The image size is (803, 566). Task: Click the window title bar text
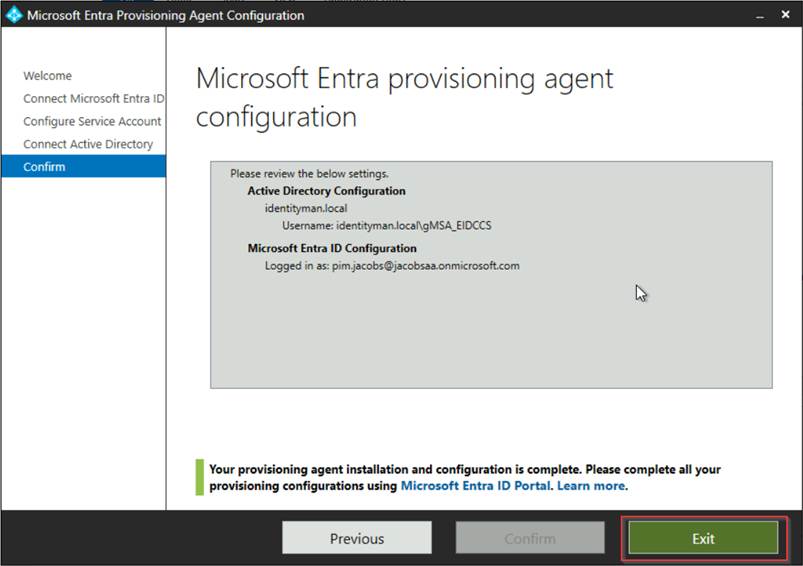(166, 15)
